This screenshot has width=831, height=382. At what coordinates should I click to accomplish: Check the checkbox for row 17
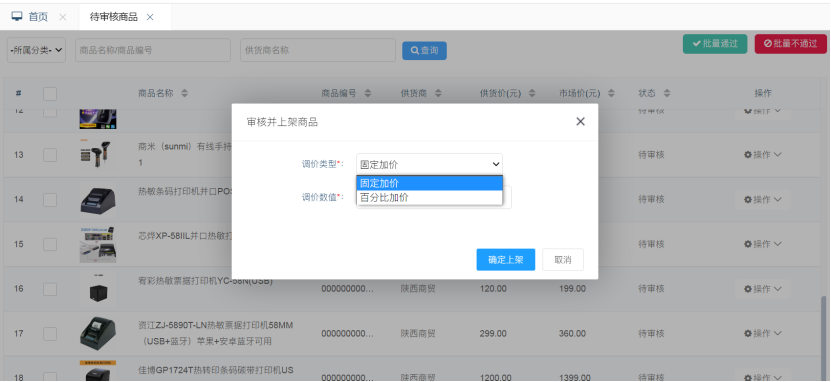tap(50, 334)
